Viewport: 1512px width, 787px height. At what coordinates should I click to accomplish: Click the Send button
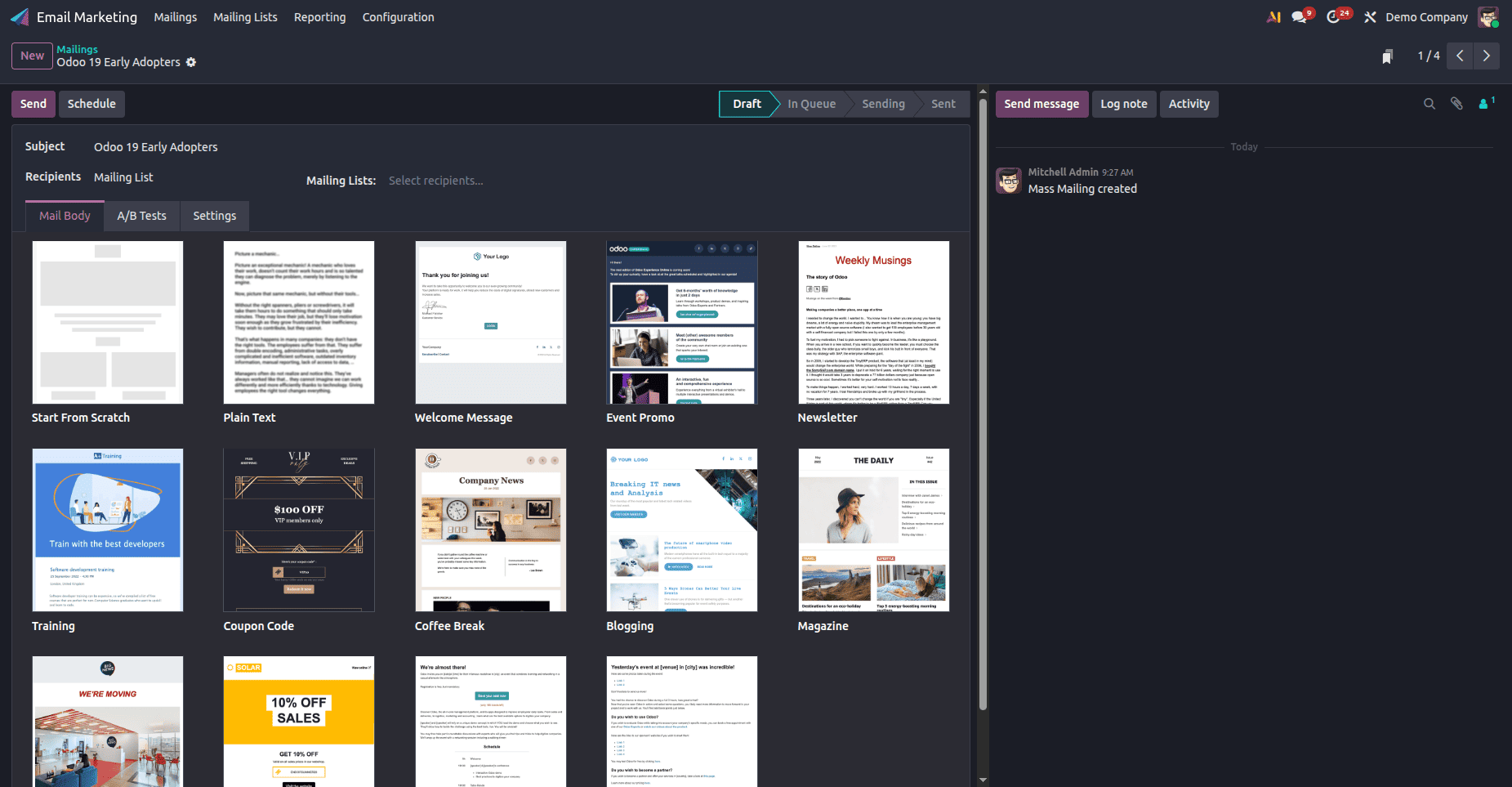33,104
